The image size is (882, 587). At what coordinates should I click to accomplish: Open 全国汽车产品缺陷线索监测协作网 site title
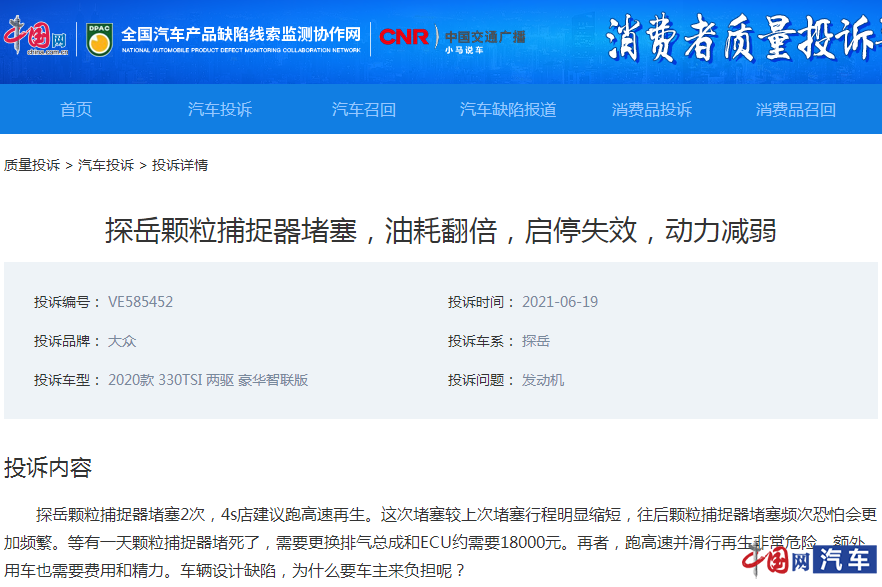click(240, 35)
